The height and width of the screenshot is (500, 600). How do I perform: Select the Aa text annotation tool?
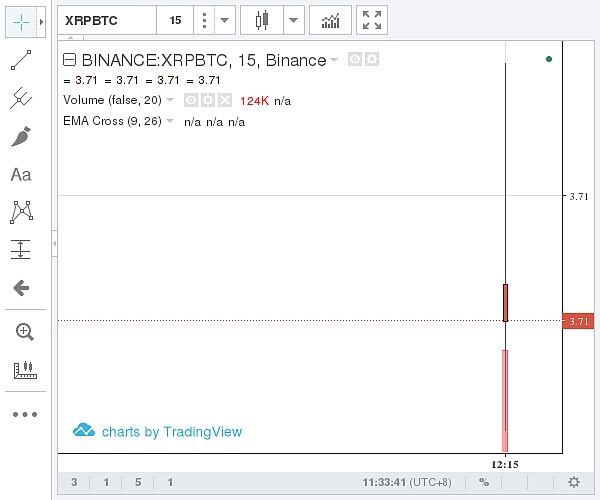coord(20,174)
